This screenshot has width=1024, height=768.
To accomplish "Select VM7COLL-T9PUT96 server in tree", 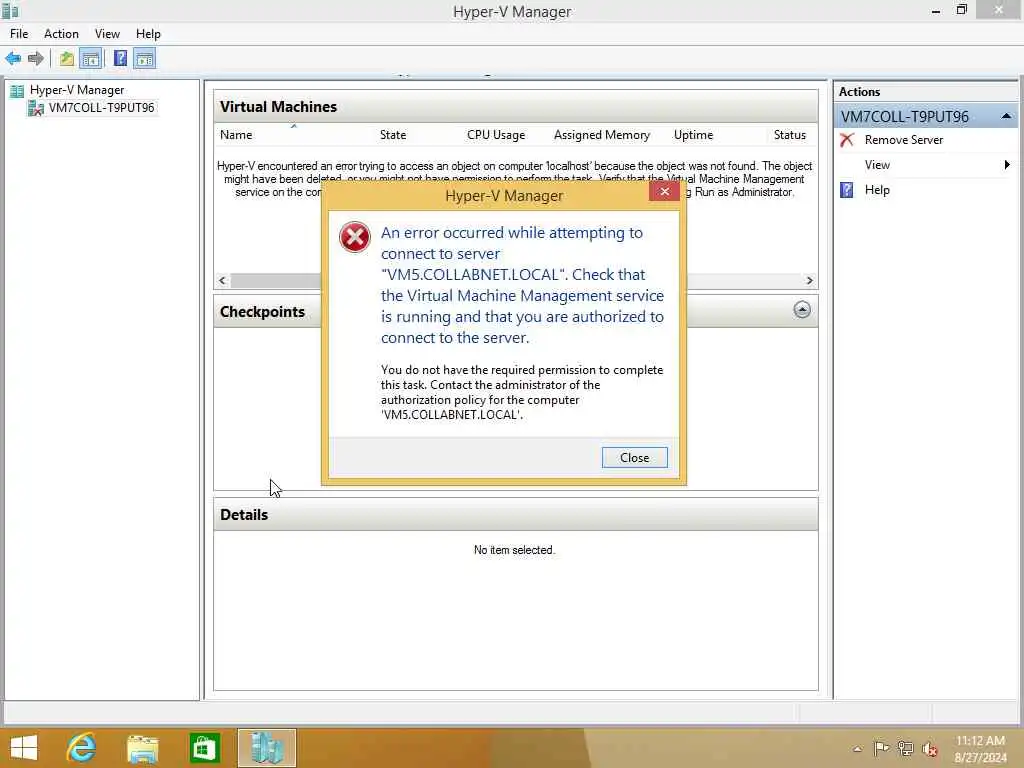I will click(101, 108).
